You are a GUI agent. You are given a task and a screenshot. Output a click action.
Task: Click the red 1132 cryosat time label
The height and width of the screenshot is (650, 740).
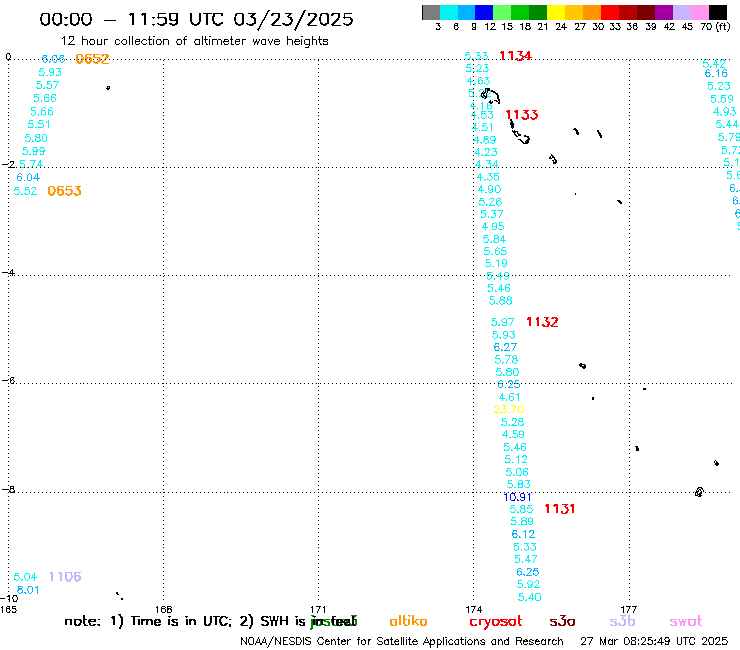pyautogui.click(x=542, y=322)
